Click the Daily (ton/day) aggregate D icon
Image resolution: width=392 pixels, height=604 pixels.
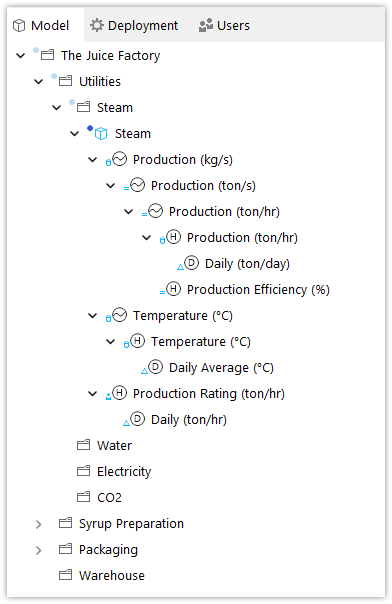coord(191,263)
